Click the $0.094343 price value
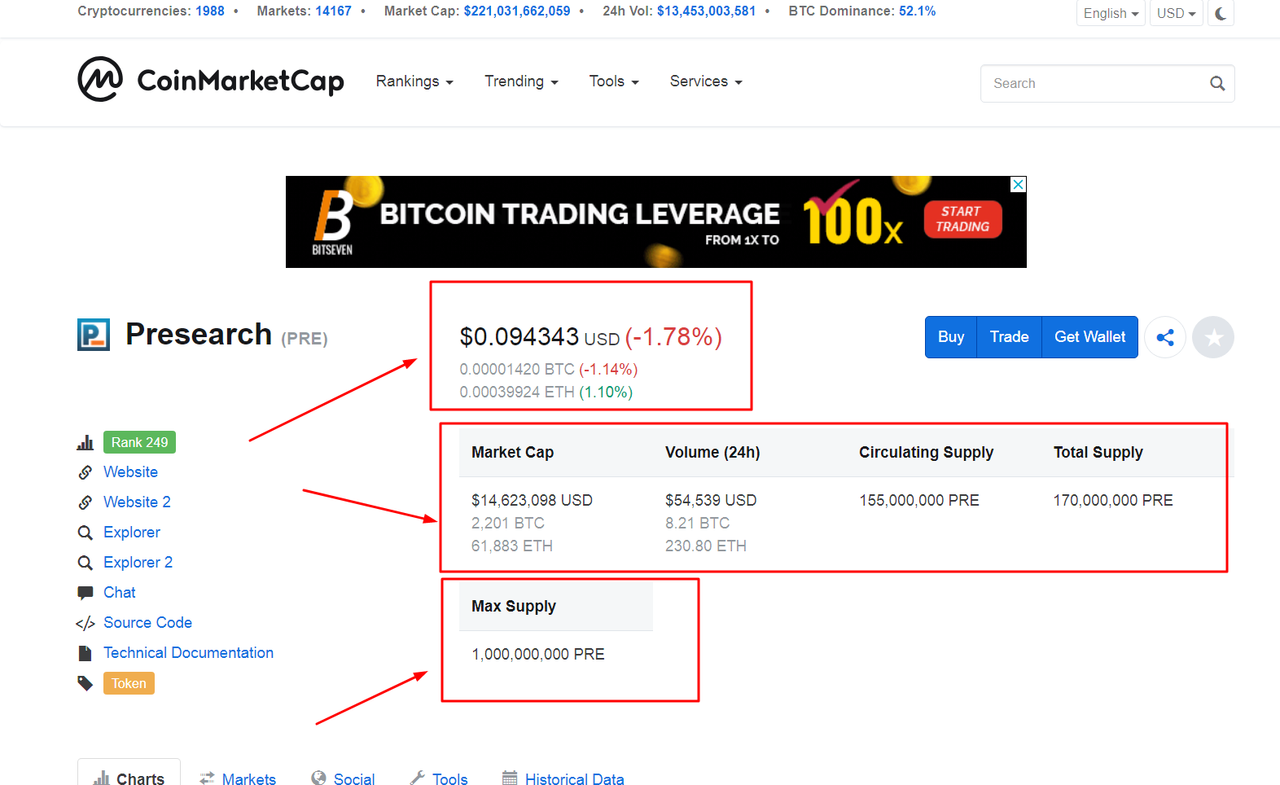This screenshot has width=1280, height=785. [x=519, y=338]
